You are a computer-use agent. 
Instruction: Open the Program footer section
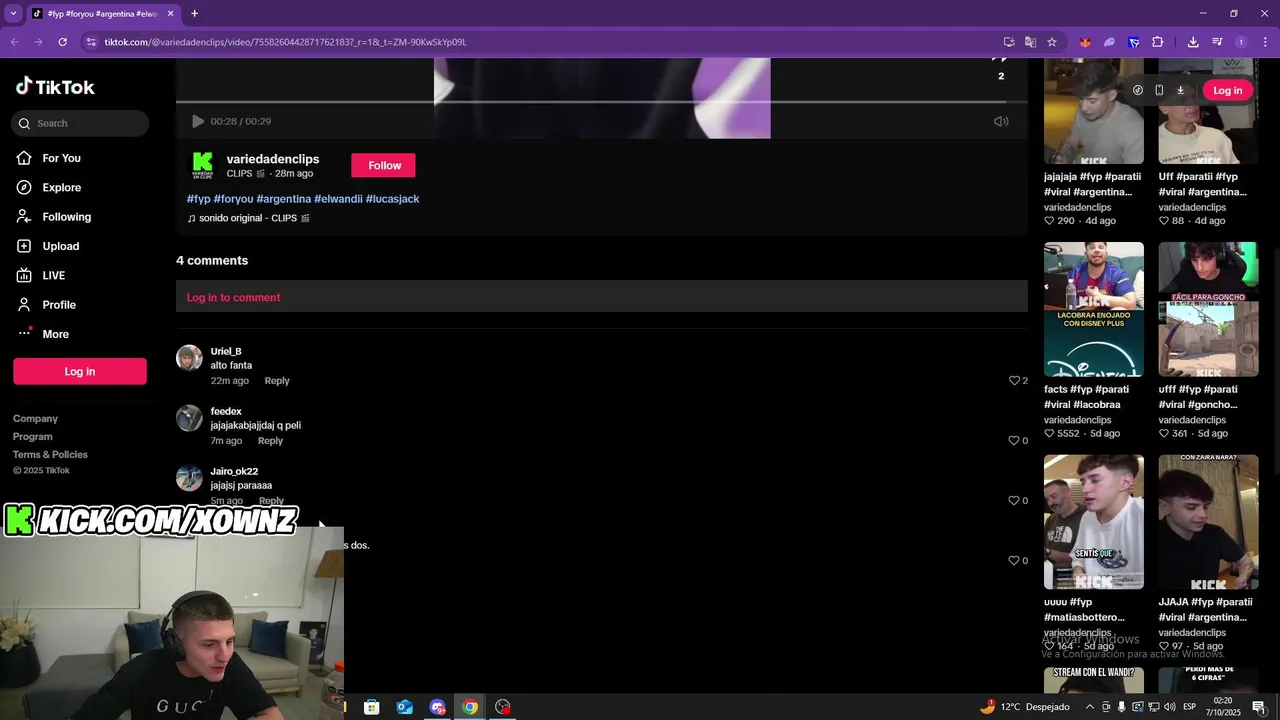33,437
